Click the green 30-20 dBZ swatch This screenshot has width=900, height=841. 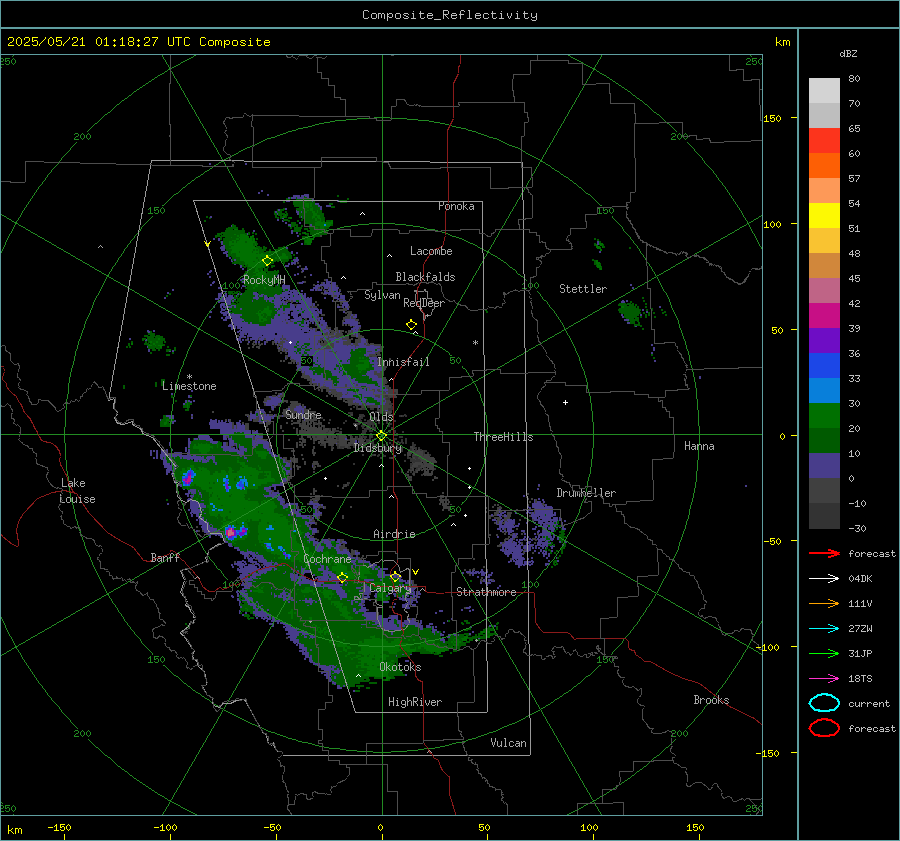coord(824,416)
